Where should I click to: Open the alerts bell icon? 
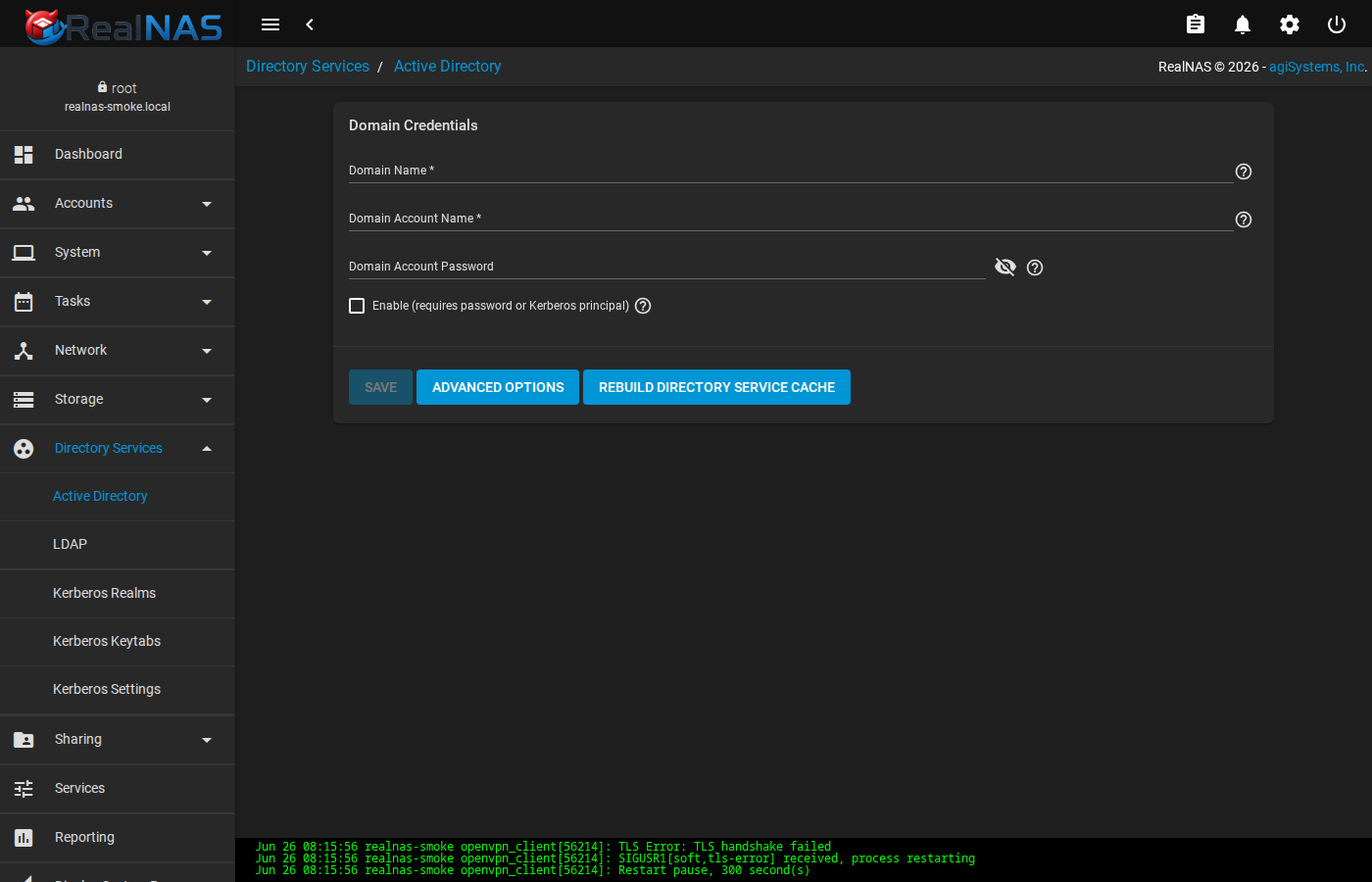[1243, 24]
